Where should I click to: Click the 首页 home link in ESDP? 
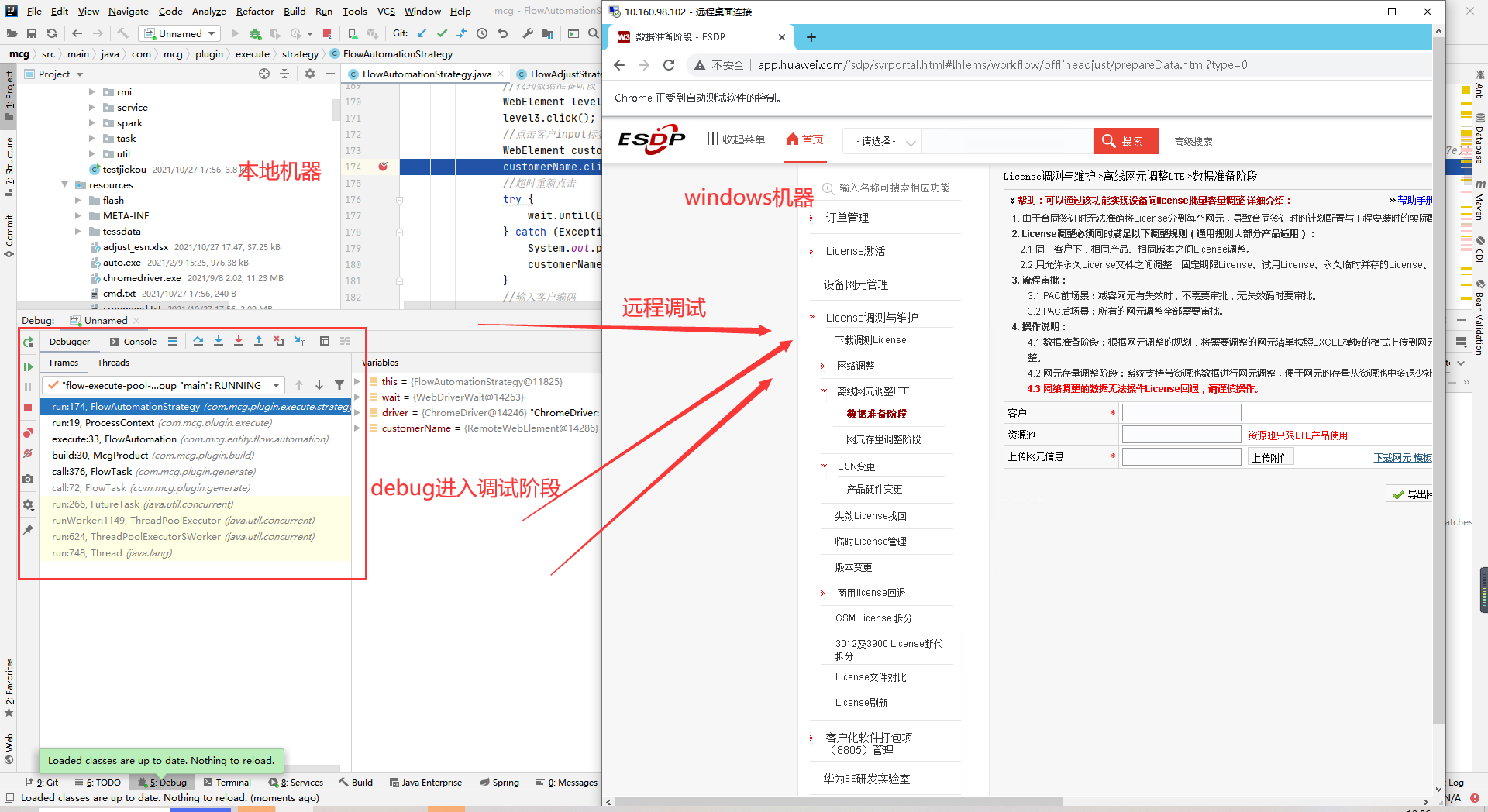pyautogui.click(x=805, y=139)
